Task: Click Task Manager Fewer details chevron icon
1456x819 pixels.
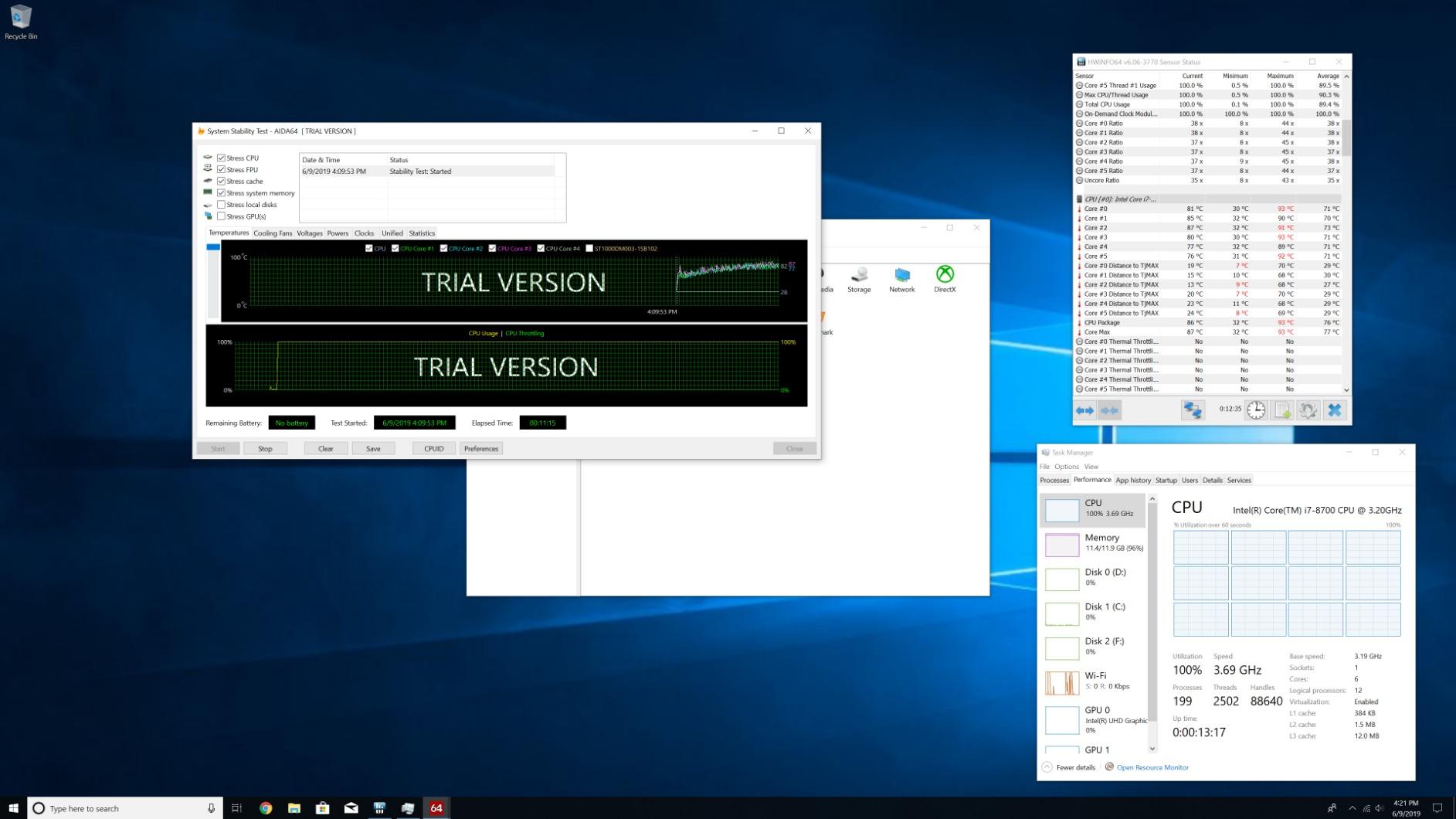Action: click(1047, 767)
